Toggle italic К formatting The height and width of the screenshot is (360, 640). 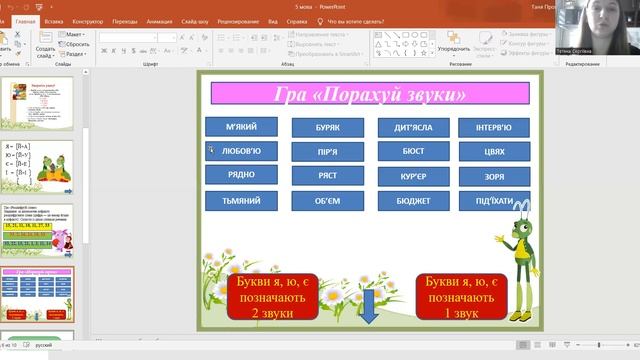click(x=114, y=51)
